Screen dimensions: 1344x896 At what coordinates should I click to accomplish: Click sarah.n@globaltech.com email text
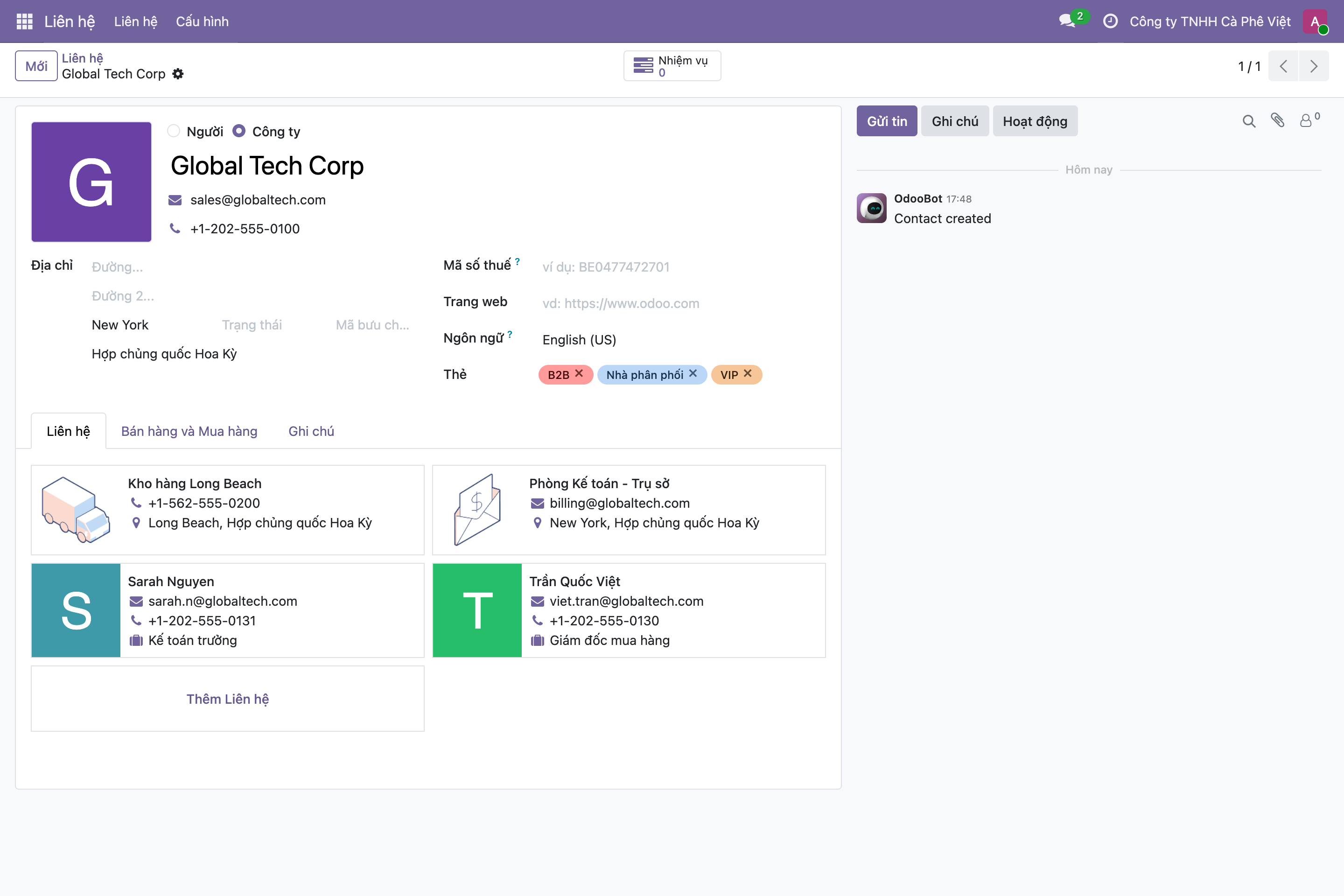pyautogui.click(x=223, y=601)
